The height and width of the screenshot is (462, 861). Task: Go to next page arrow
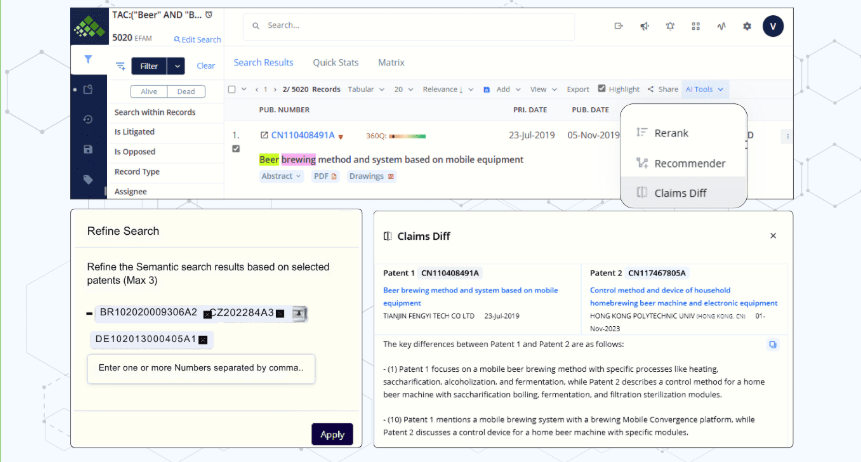(x=275, y=90)
